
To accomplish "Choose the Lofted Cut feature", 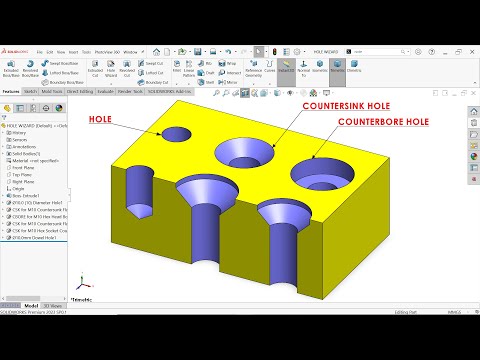I will click(x=151, y=73).
